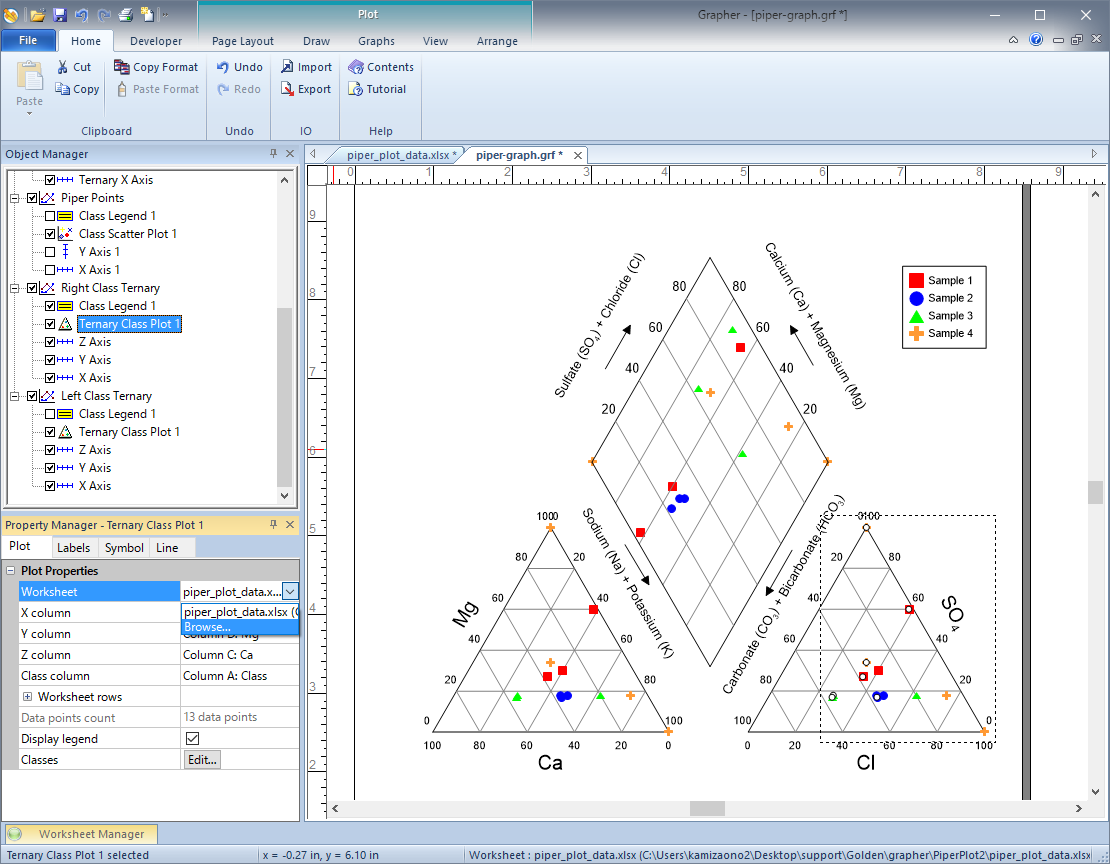The height and width of the screenshot is (864, 1110).
Task: Click the document tabs left scroll arrow
Action: coord(312,154)
